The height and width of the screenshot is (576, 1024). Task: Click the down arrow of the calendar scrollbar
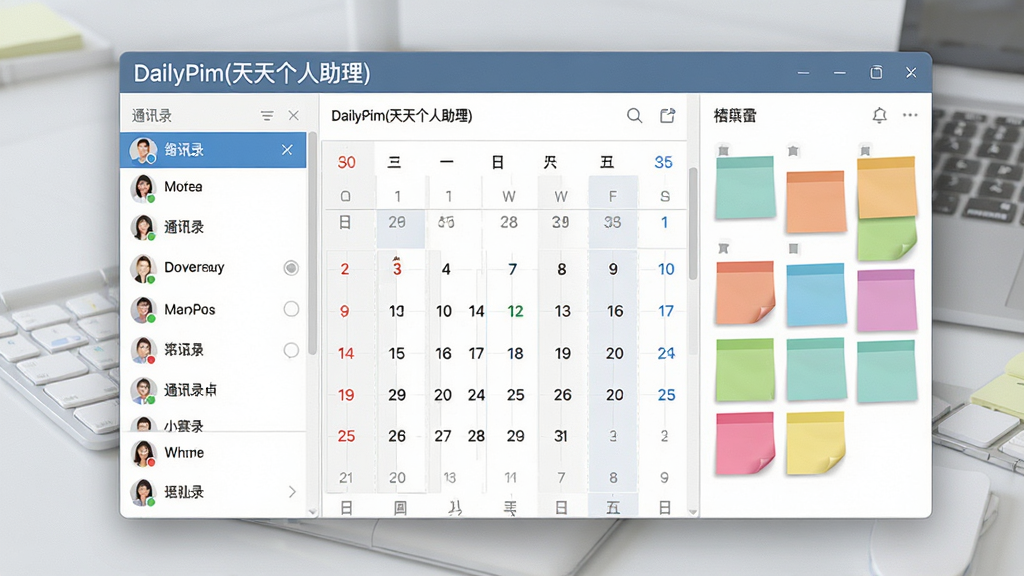pos(693,512)
